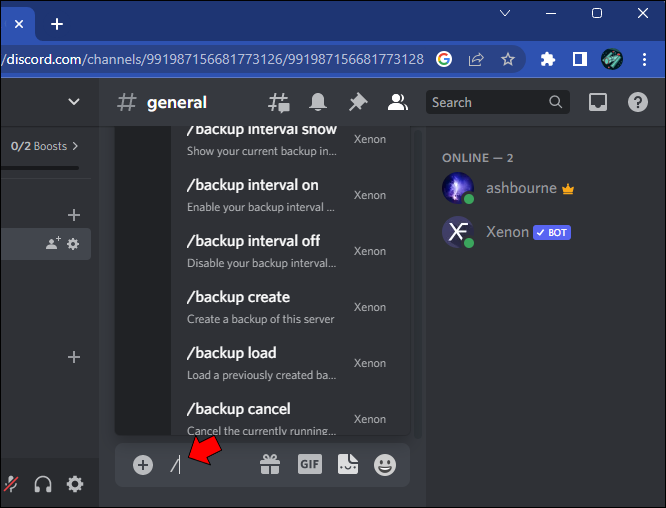Open the GIF picker

point(310,464)
